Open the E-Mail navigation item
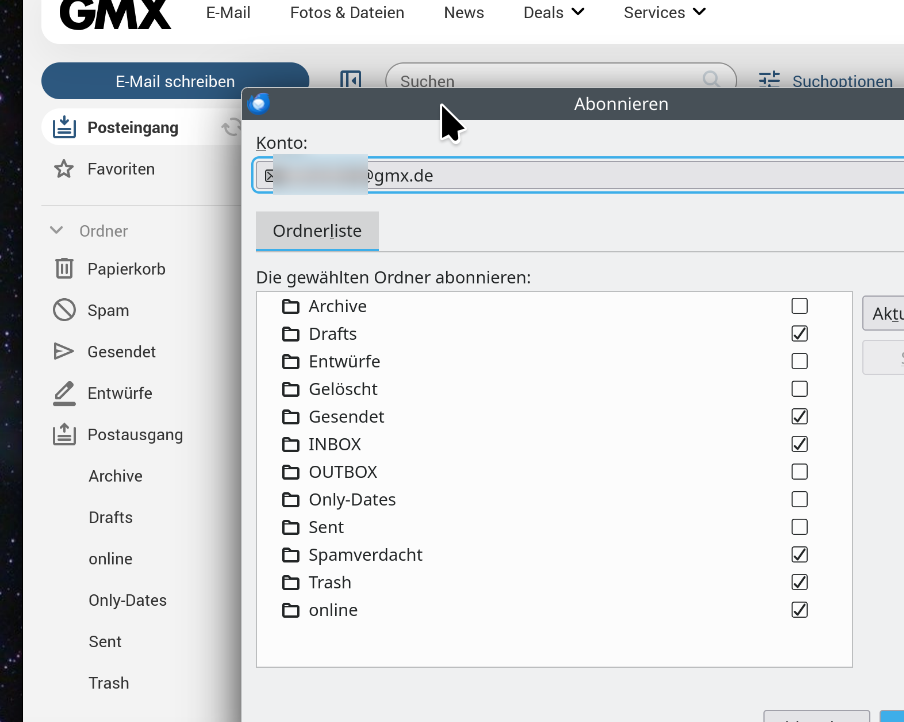This screenshot has height=722, width=904. tap(228, 12)
